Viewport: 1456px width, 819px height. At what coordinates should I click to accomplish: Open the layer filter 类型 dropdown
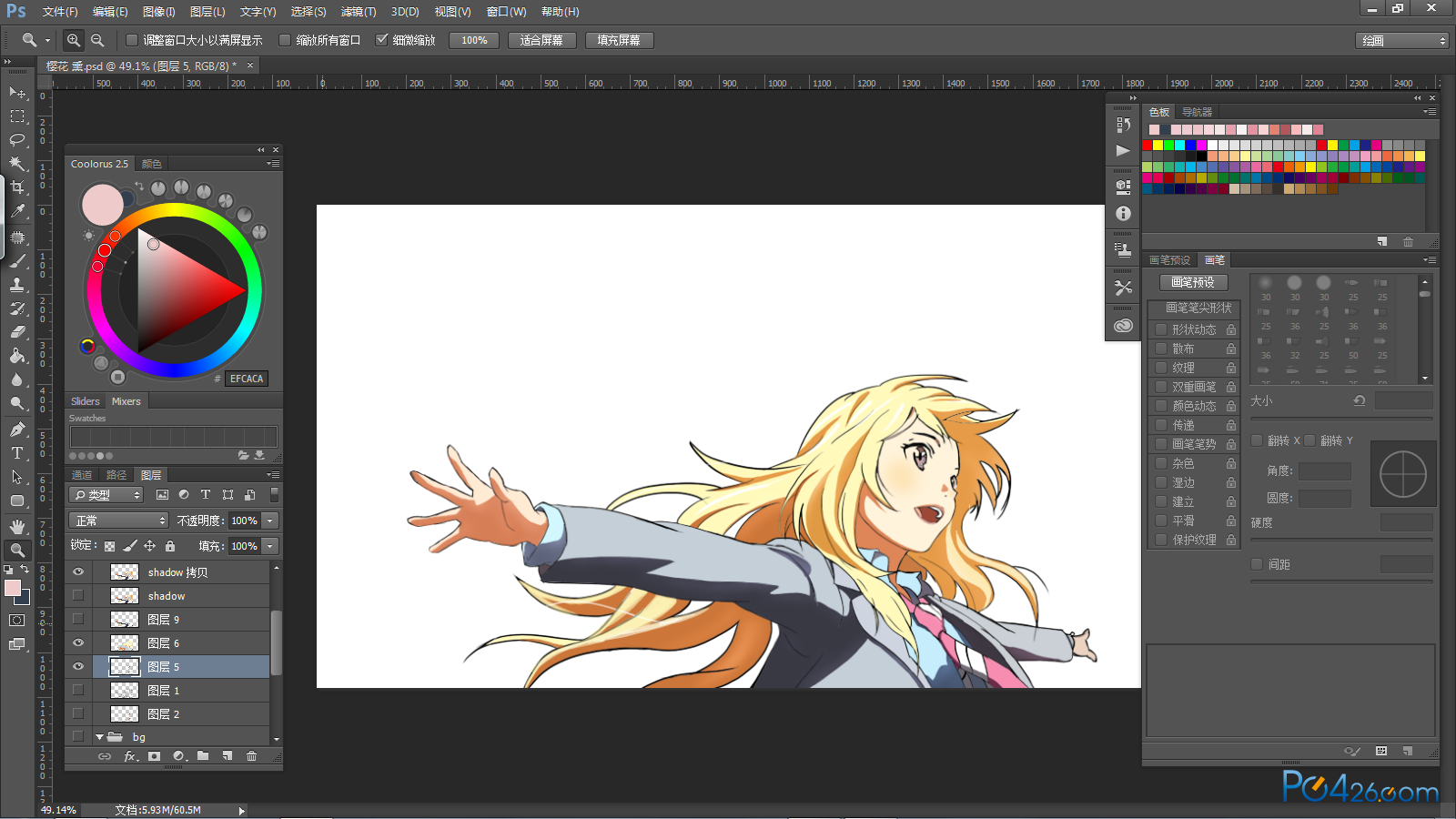pos(106,495)
